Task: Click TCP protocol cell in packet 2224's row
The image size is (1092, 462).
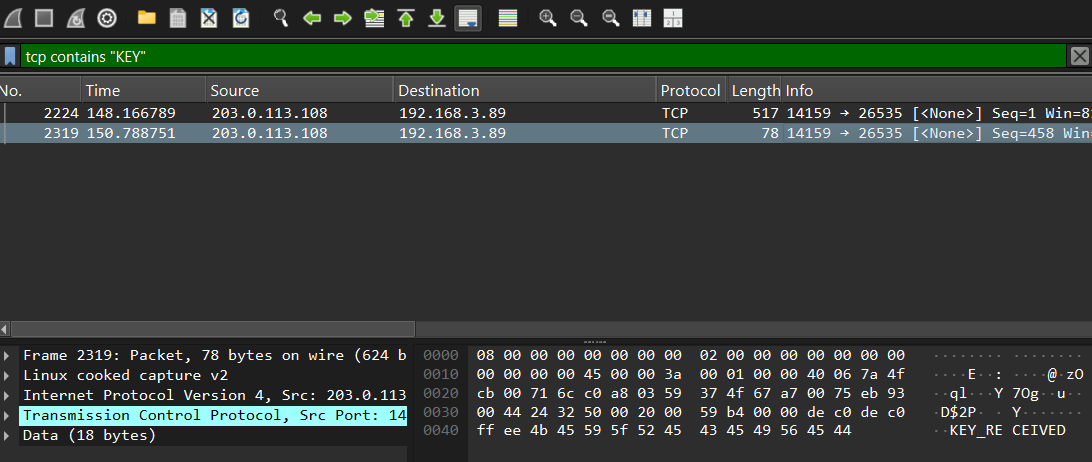Action: tap(674, 113)
